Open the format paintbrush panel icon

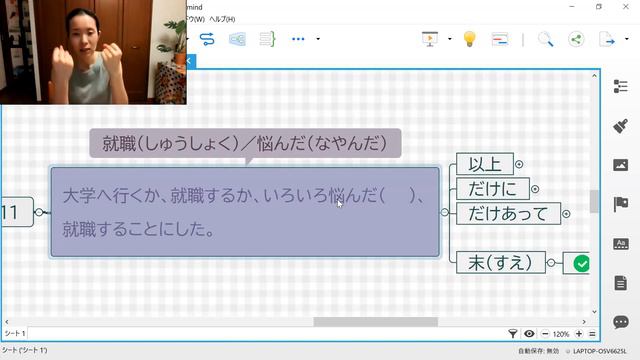620,126
